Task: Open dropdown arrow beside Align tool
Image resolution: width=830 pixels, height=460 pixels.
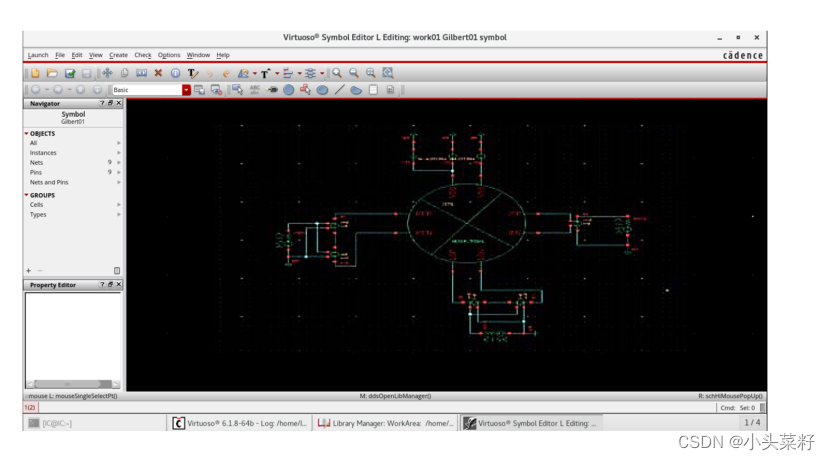Action: (300, 74)
